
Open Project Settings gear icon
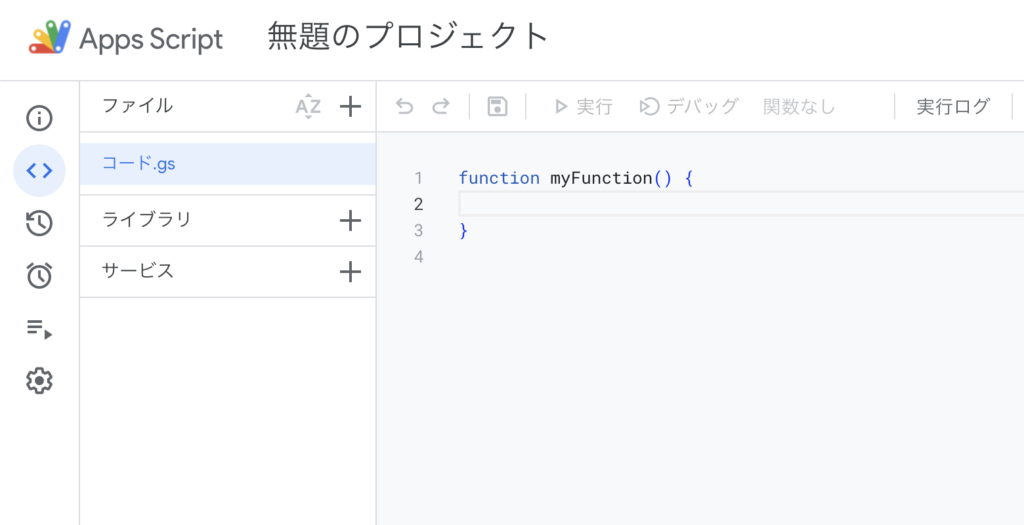click(39, 381)
